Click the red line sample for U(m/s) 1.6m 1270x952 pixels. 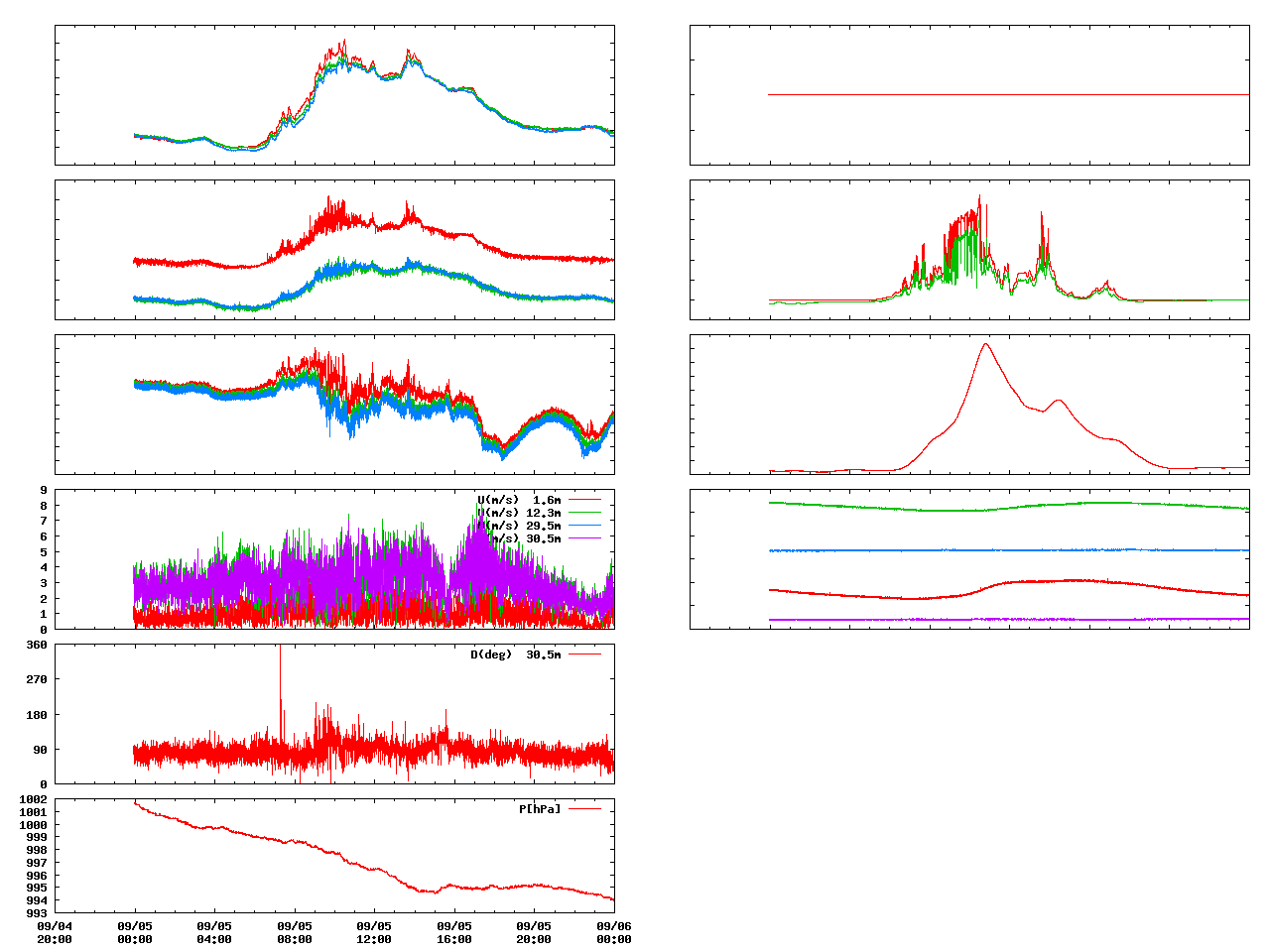pyautogui.click(x=584, y=500)
